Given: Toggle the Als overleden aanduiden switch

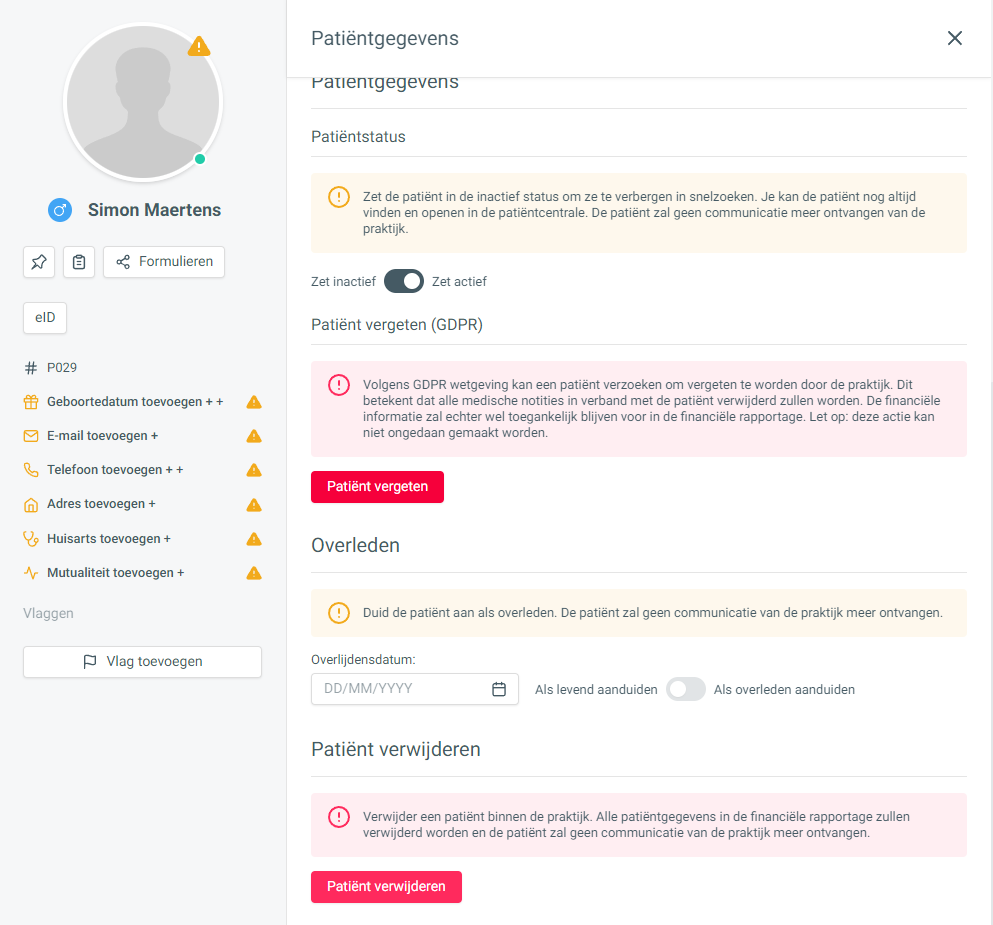Looking at the screenshot, I should point(686,689).
